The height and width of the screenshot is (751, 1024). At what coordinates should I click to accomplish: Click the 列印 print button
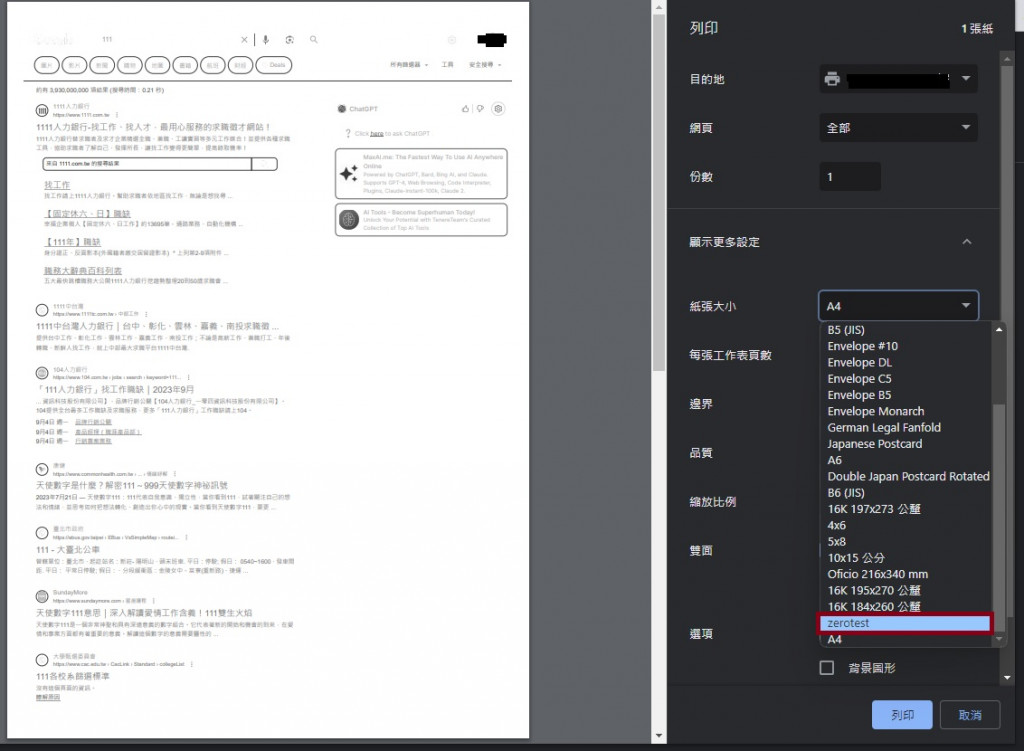click(x=902, y=715)
